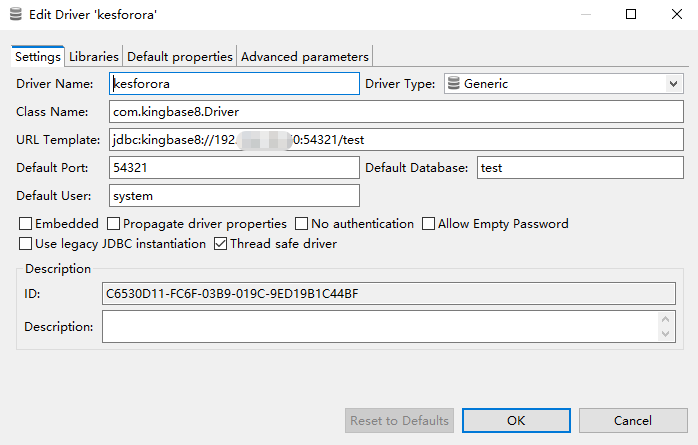Viewport: 698px width, 445px height.
Task: Toggle Use legacy JDBC instantiation
Action: pyautogui.click(x=25, y=243)
